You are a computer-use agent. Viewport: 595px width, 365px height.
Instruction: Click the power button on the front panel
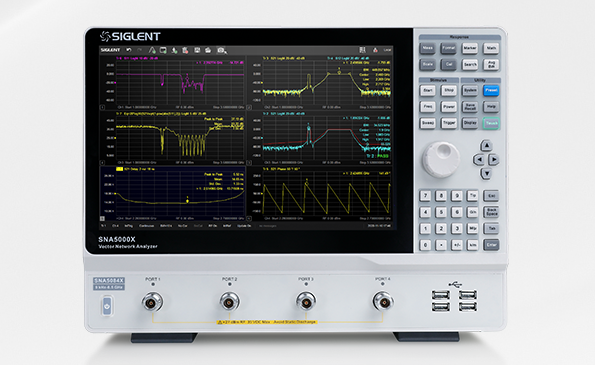(x=107, y=306)
